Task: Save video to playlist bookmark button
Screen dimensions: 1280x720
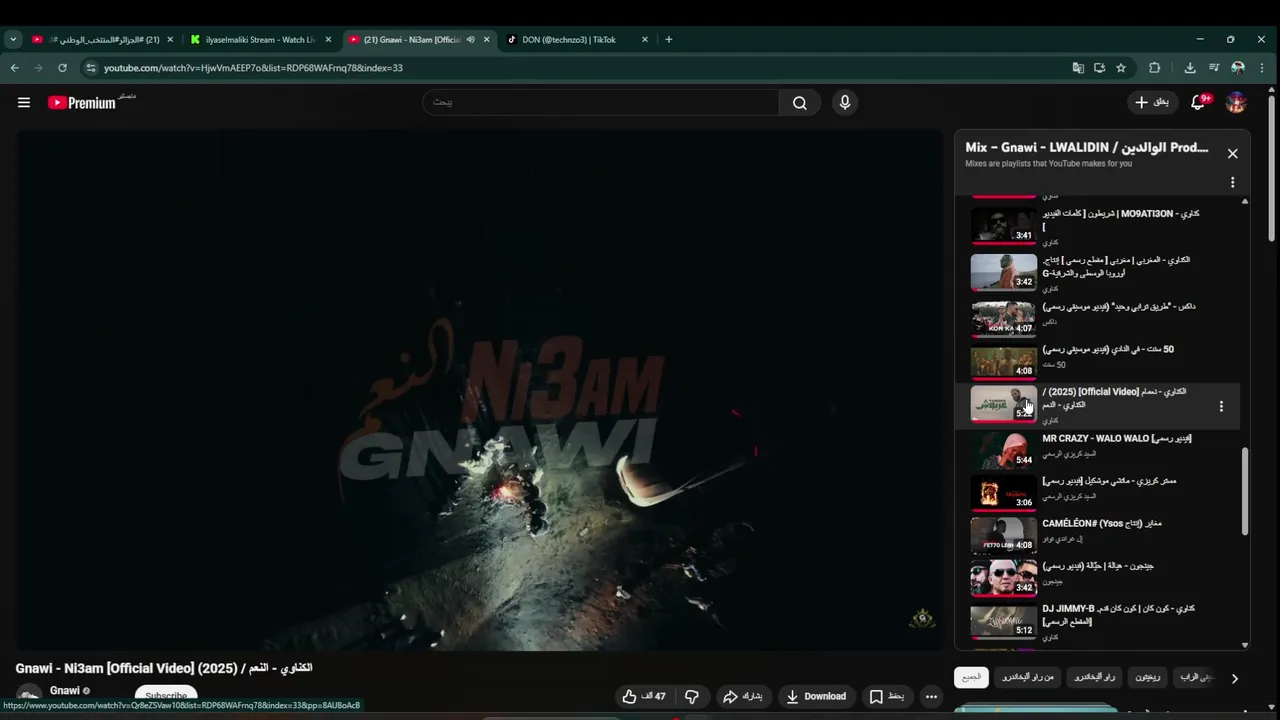Action: (887, 696)
